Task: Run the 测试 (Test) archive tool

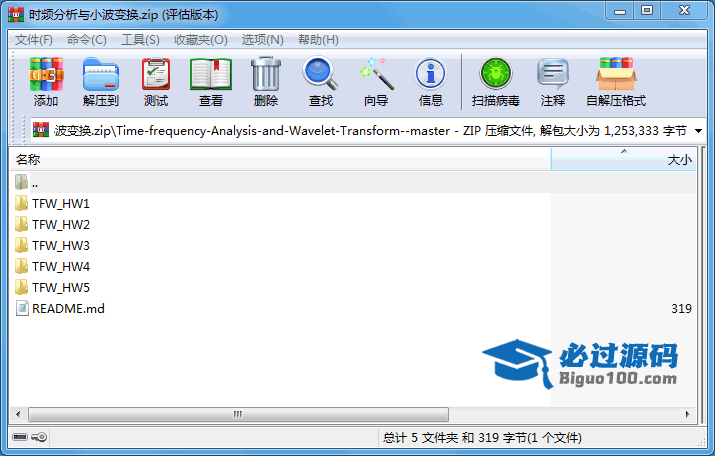Action: 156,74
